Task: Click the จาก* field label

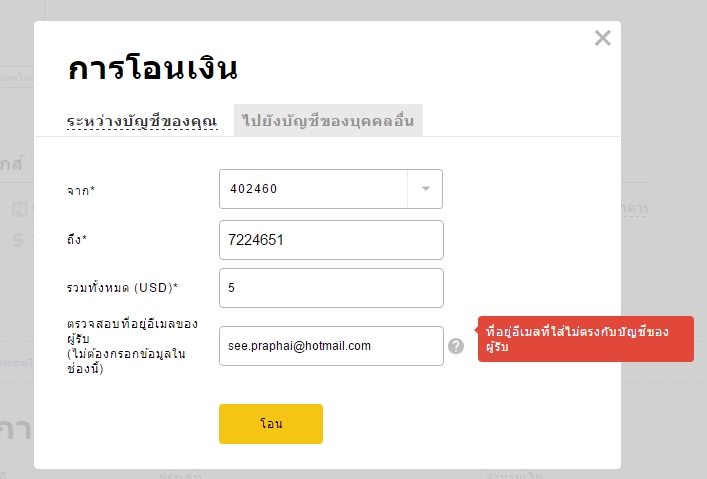Action: pyautogui.click(x=81, y=190)
